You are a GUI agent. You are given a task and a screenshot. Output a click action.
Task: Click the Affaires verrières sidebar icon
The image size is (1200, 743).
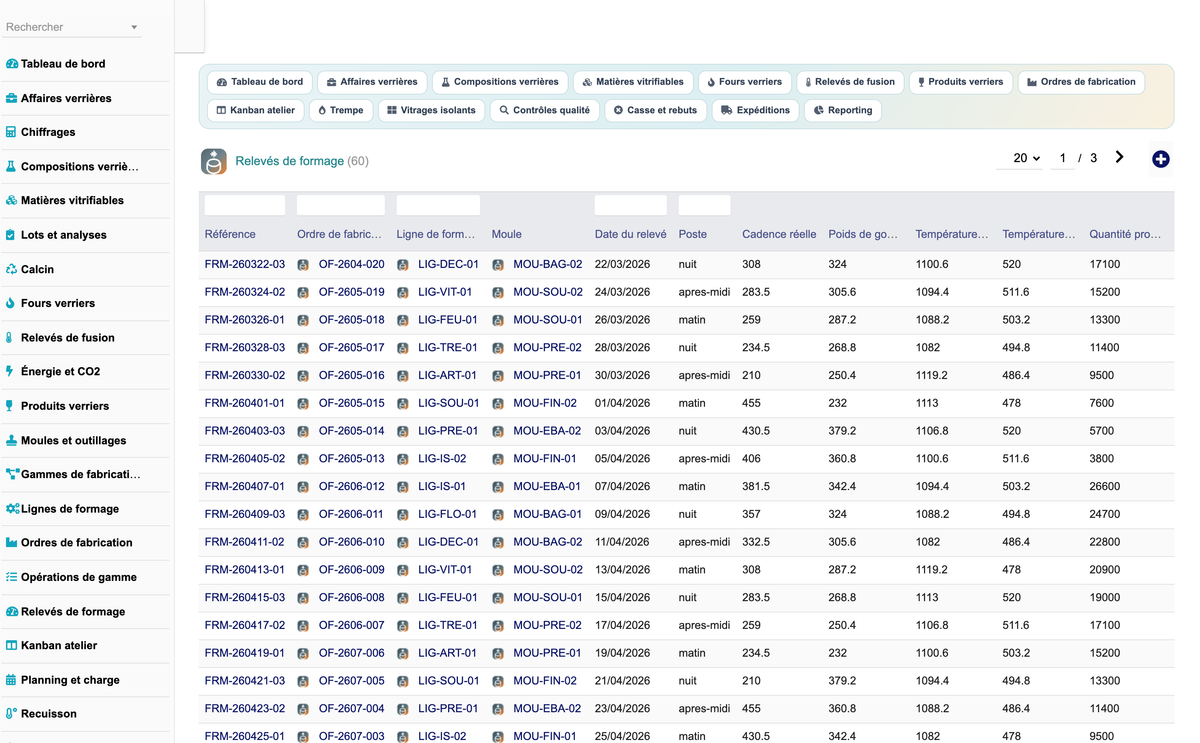point(12,98)
